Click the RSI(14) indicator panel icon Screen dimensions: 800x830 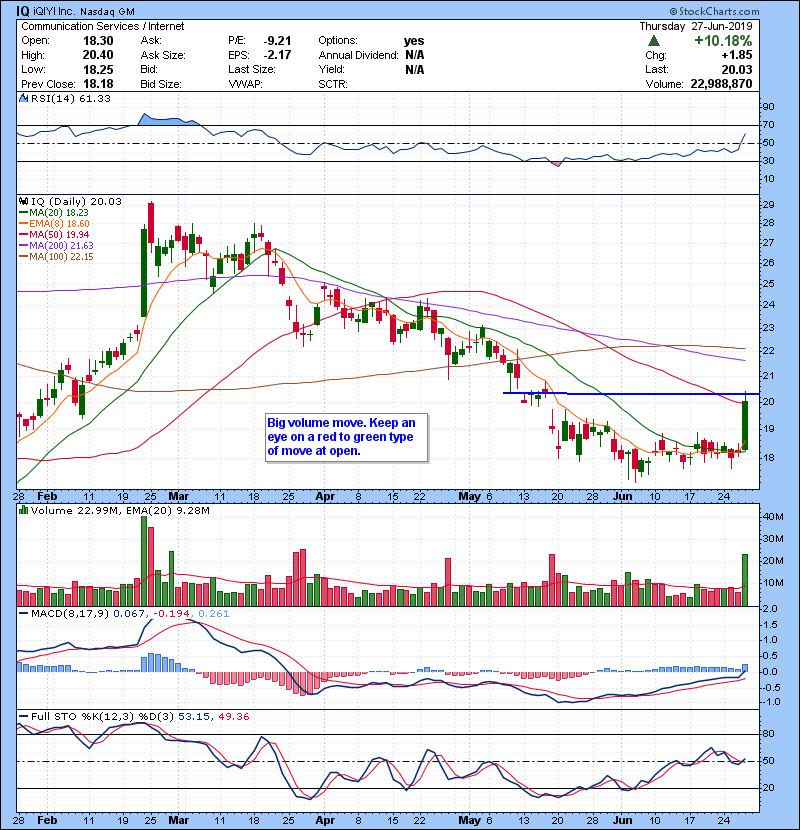coord(23,98)
